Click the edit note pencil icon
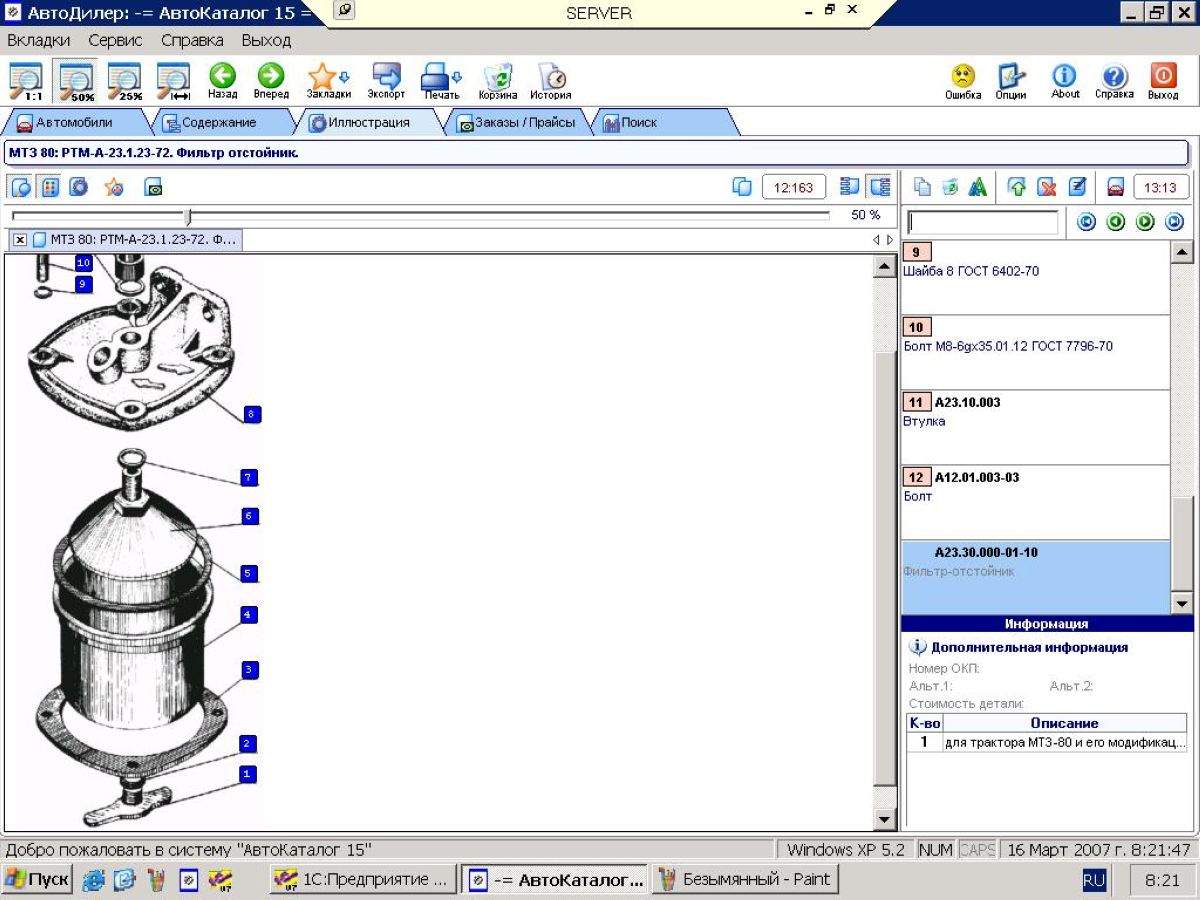Screen dimensions: 1200x900 tap(1077, 186)
